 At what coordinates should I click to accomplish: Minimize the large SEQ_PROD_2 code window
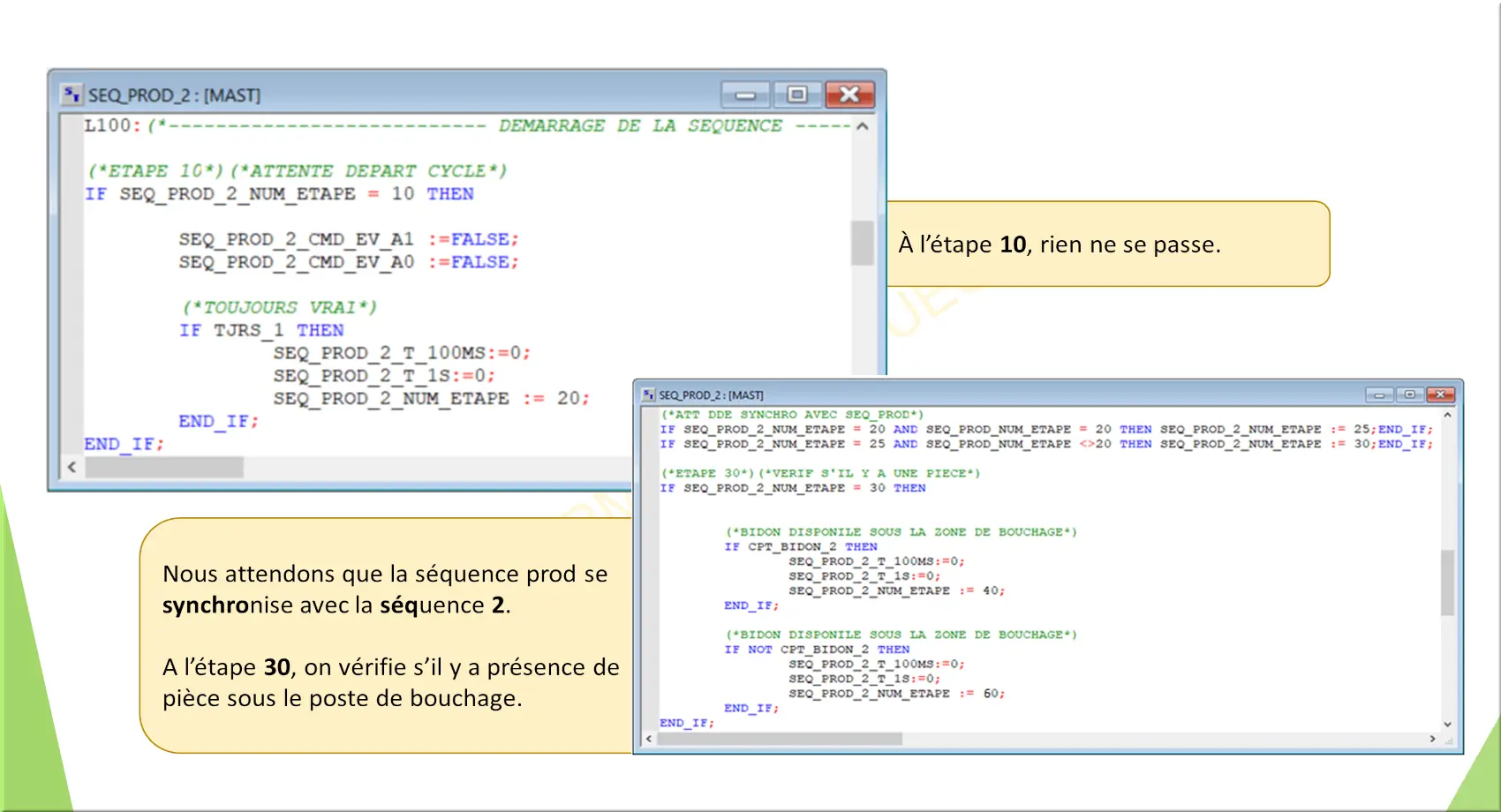(x=746, y=94)
